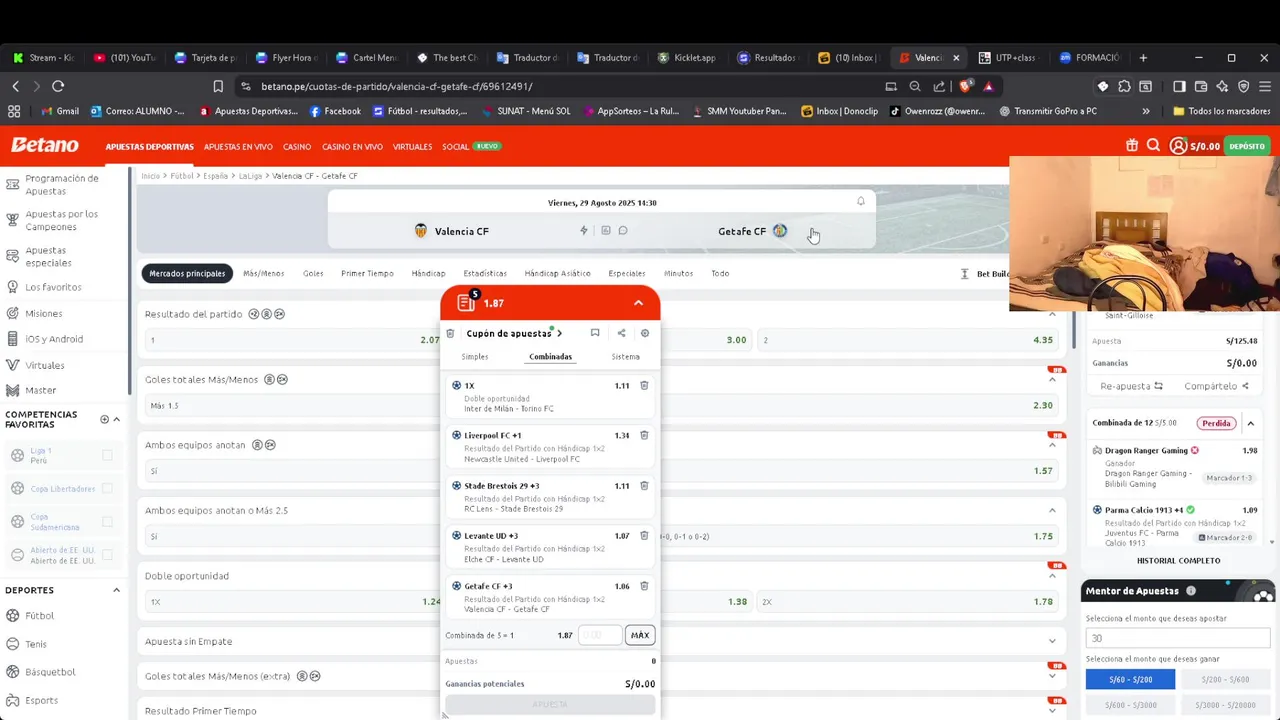Open the Virtuales menu item

[x=412, y=147]
